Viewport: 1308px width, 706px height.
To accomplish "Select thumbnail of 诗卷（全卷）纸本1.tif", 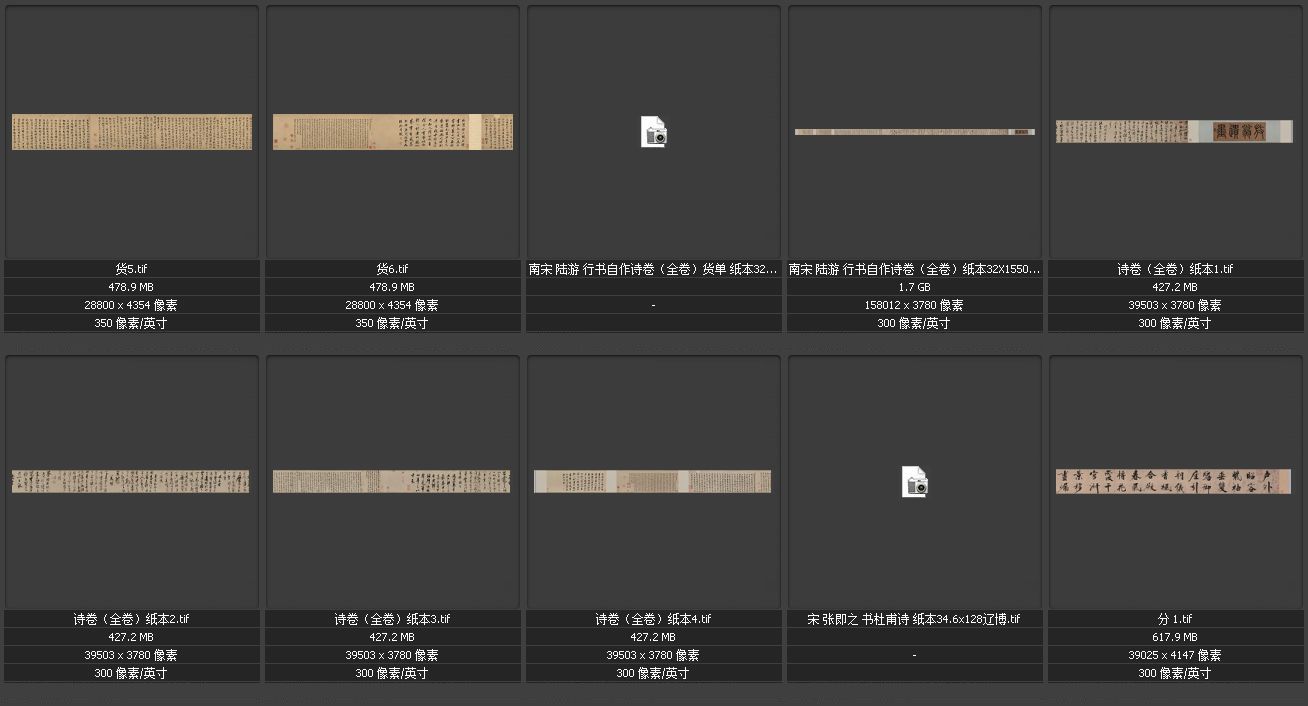I will 1175,132.
